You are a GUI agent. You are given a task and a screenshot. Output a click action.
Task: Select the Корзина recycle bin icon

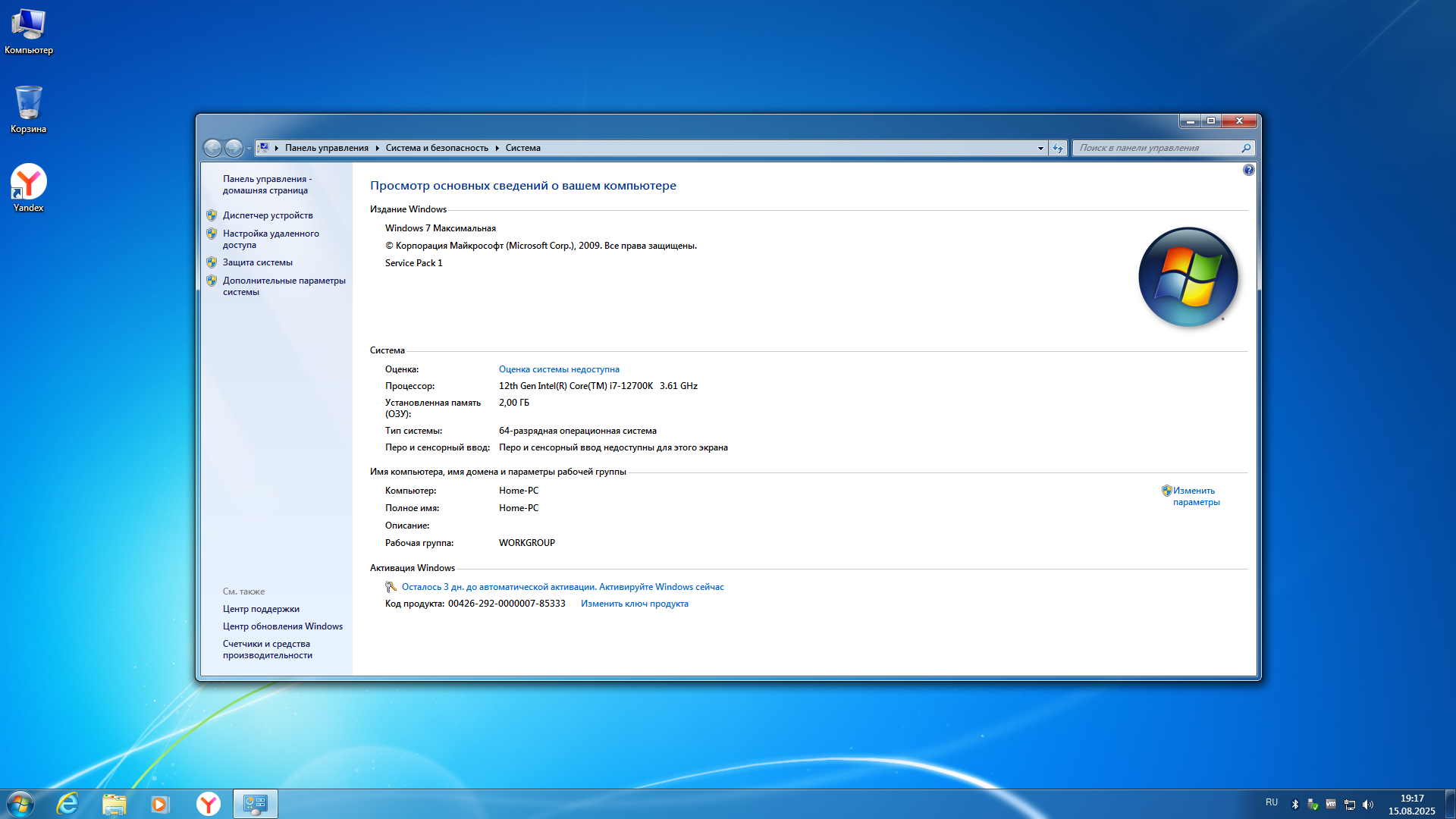point(29,110)
